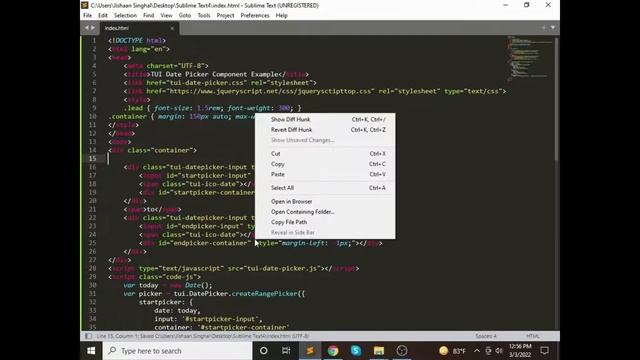This screenshot has width=640, height=360.
Task: Close the index.html tab
Action: click(x=172, y=28)
